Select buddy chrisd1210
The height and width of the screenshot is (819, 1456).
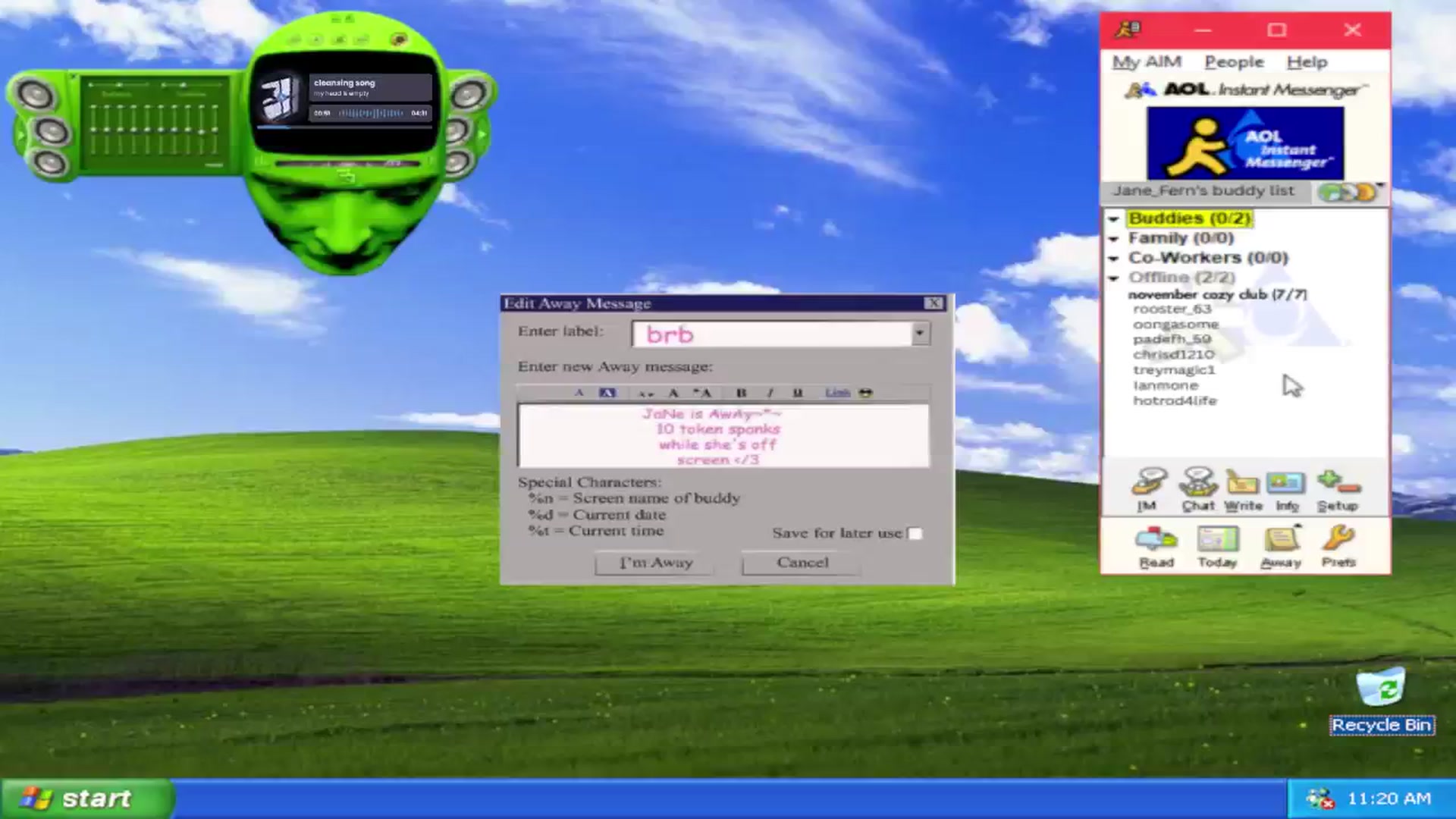[1173, 355]
